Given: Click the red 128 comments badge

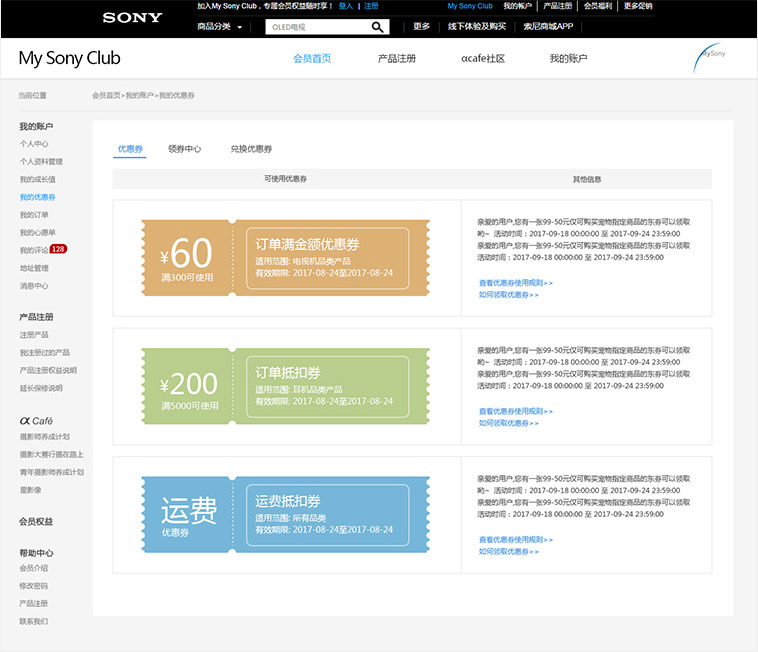Looking at the screenshot, I should click(58, 249).
